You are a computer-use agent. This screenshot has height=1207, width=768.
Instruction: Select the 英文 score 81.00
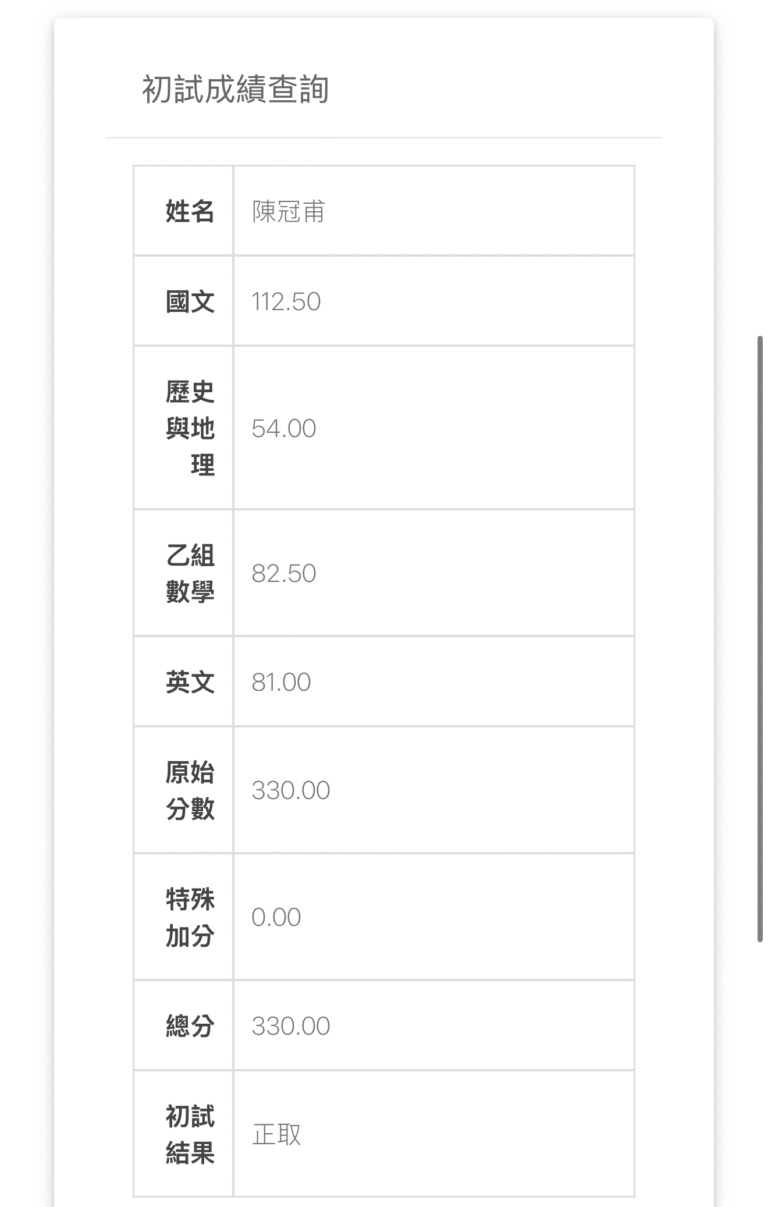pos(281,683)
